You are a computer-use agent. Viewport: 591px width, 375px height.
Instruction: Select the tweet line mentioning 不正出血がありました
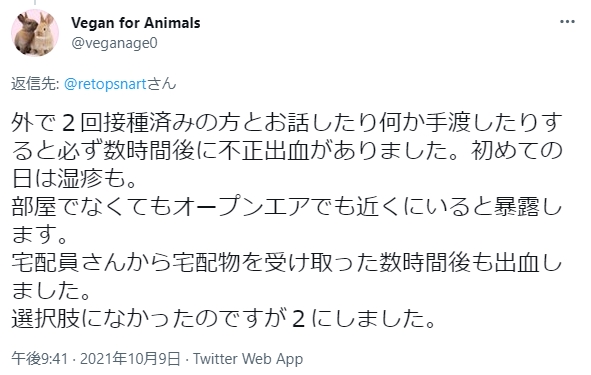[287, 151]
